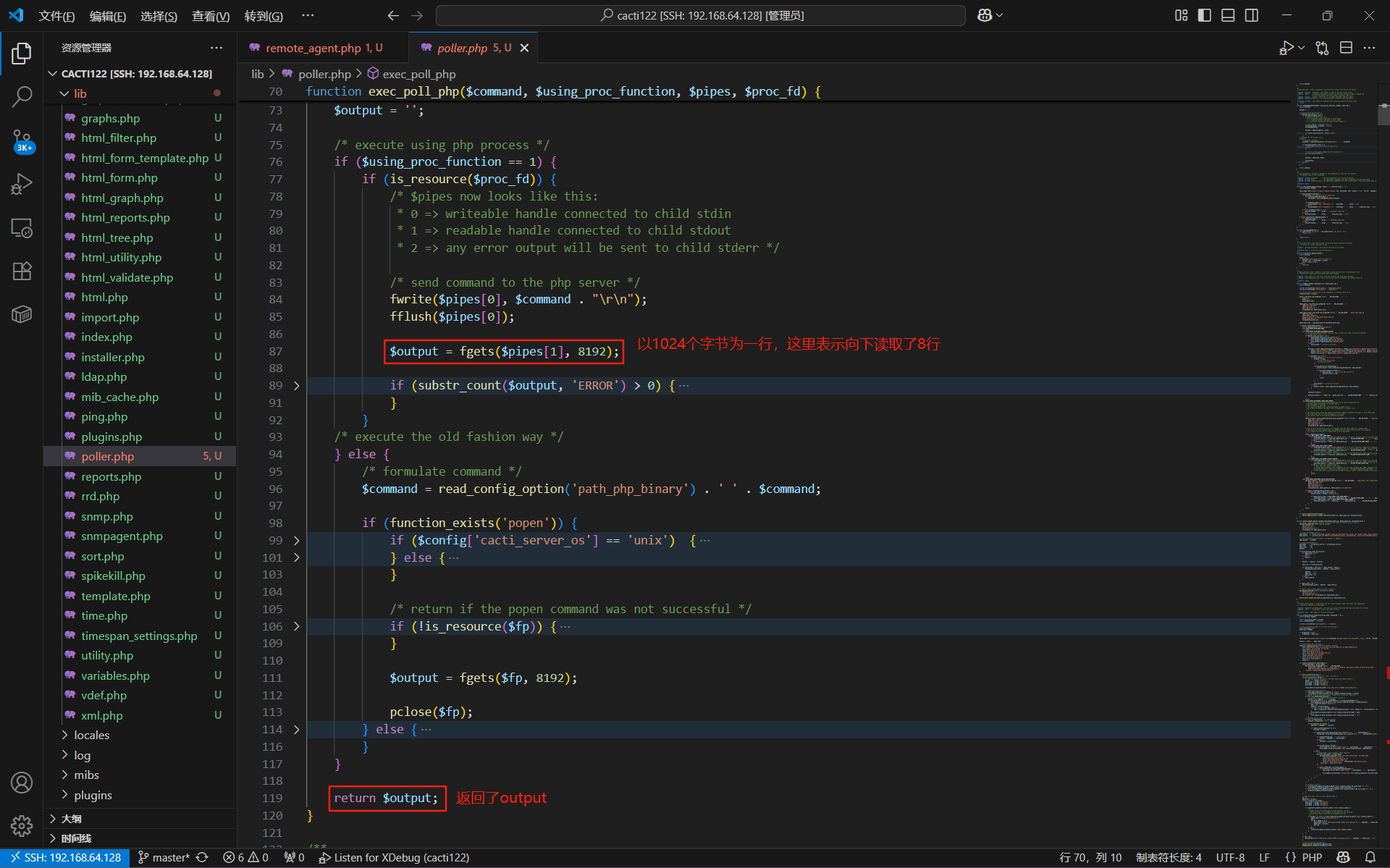Go forward in navigation history

click(417, 15)
